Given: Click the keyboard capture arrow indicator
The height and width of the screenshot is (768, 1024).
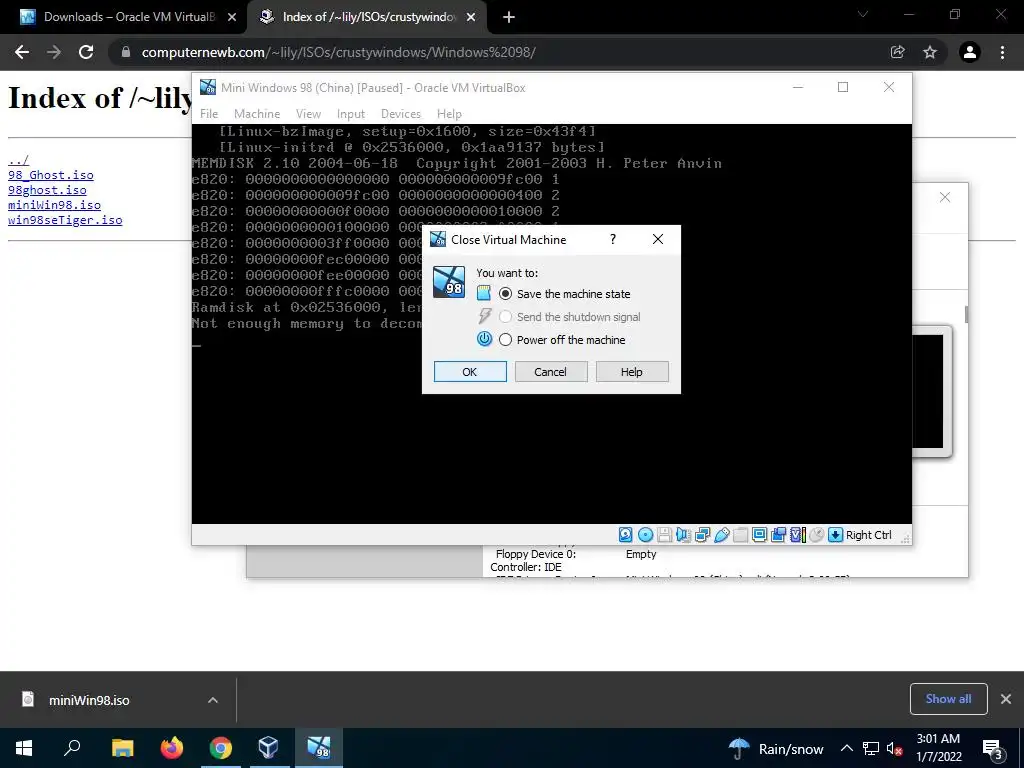Looking at the screenshot, I should (835, 535).
